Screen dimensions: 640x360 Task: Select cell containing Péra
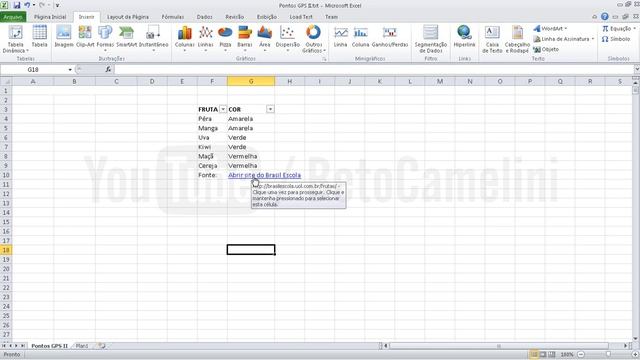[212, 118]
